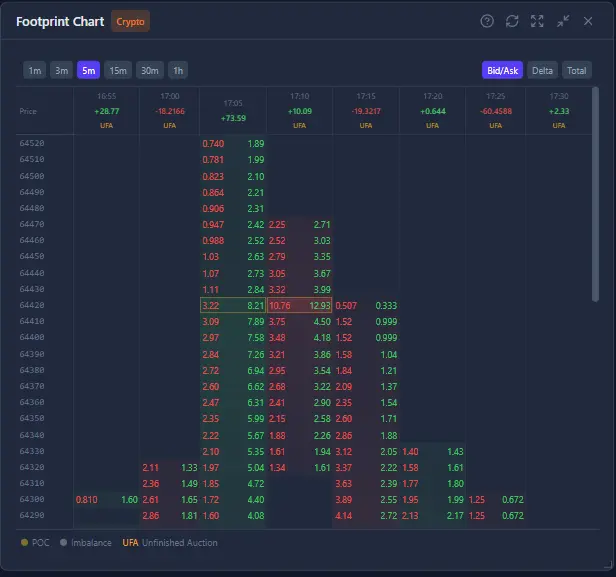Click the 17:20 delta +0.644
The image size is (616, 577).
pos(433,111)
